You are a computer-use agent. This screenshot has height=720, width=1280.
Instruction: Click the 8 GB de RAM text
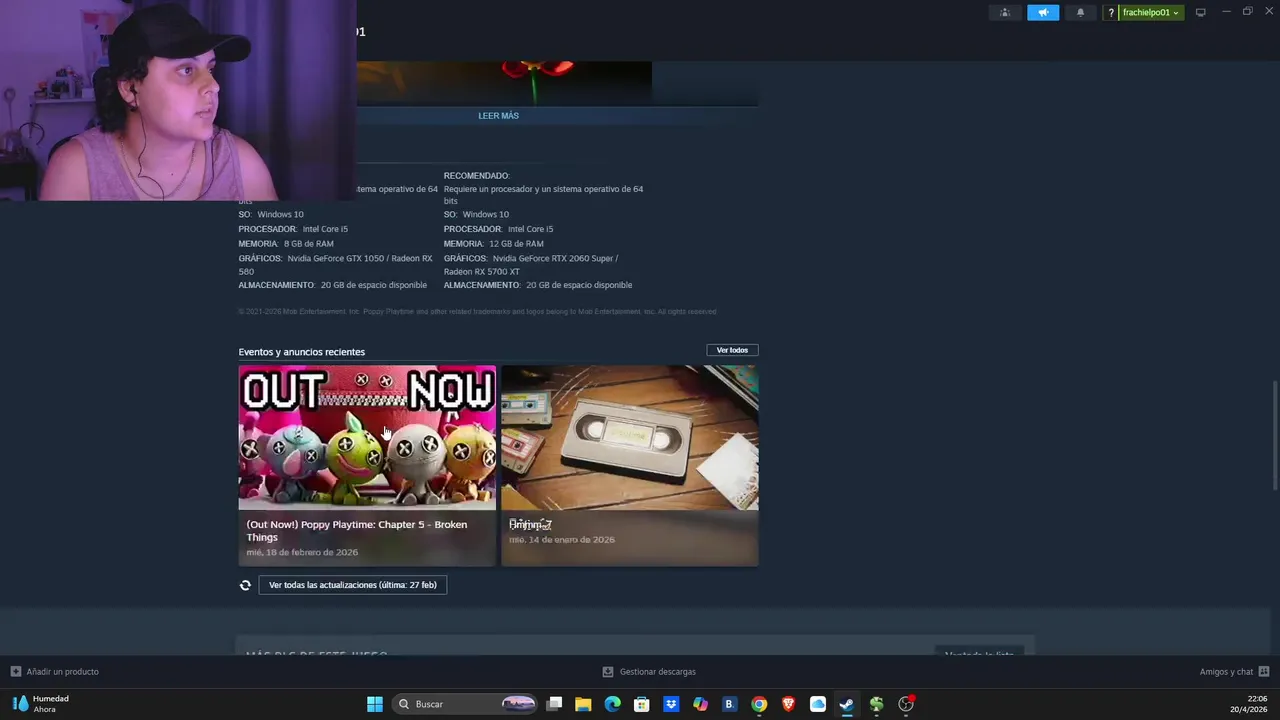click(x=309, y=244)
